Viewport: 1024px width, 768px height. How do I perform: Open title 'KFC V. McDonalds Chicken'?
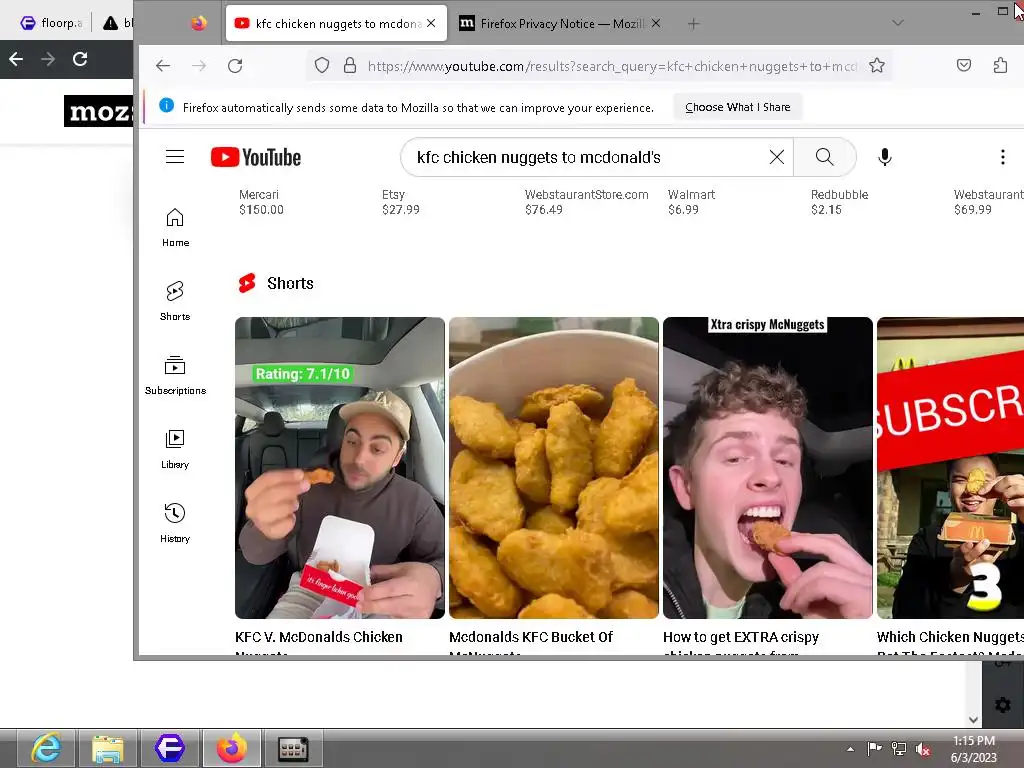(319, 637)
